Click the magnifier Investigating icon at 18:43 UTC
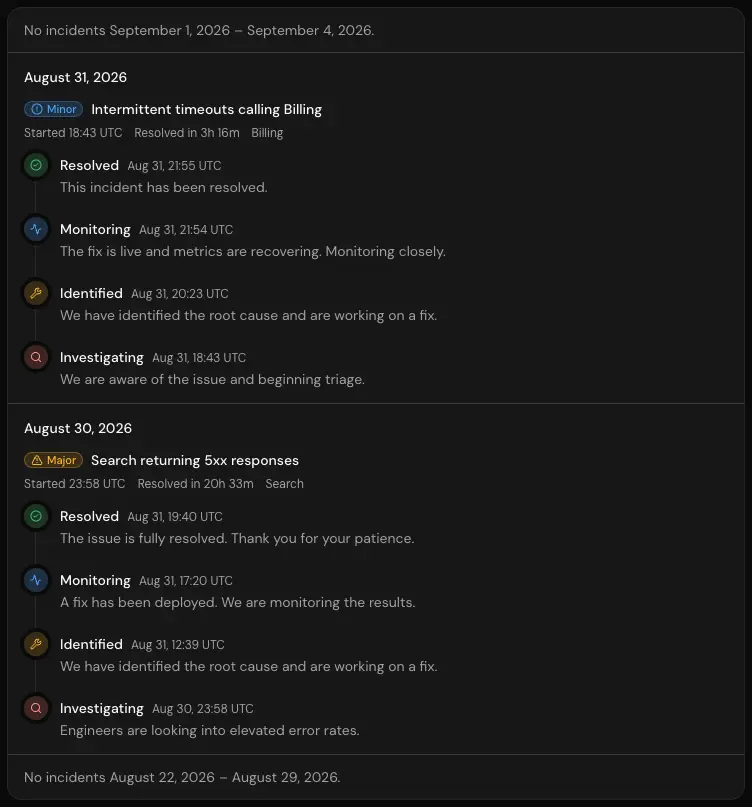The image size is (752, 807). 36,357
